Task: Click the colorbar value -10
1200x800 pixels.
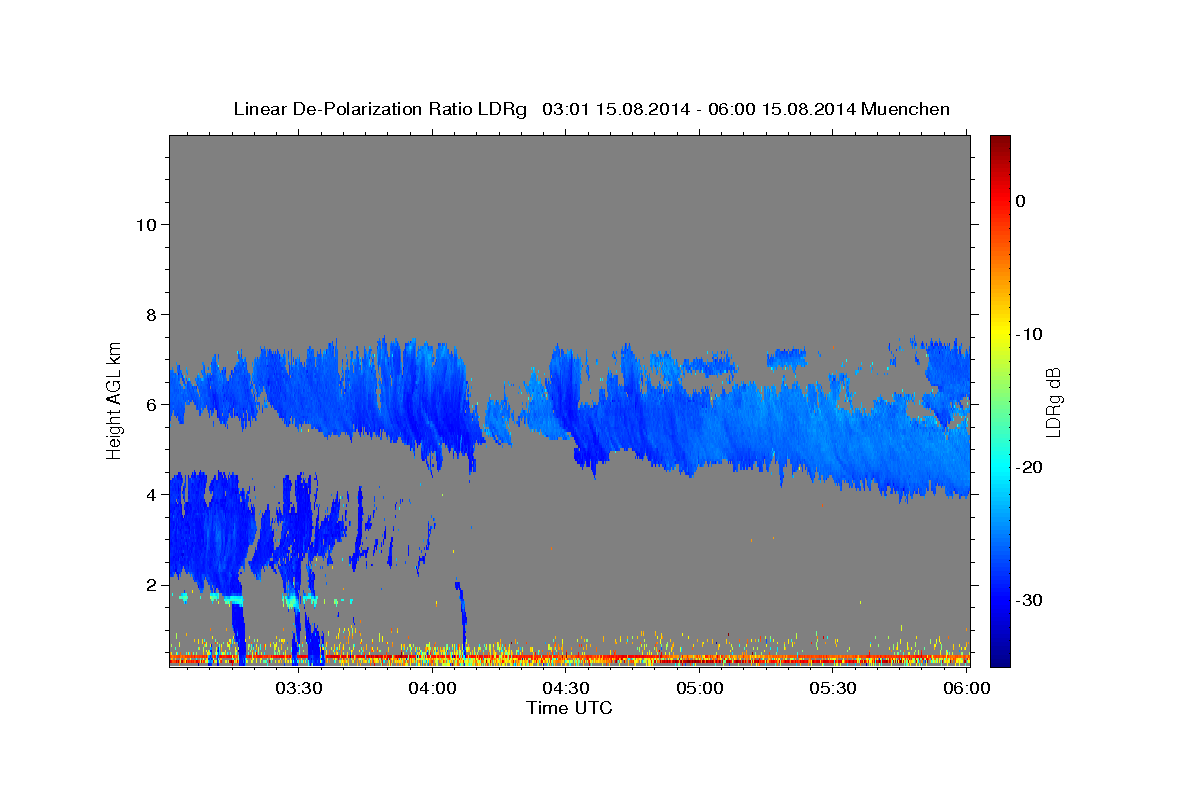Action: (1030, 334)
